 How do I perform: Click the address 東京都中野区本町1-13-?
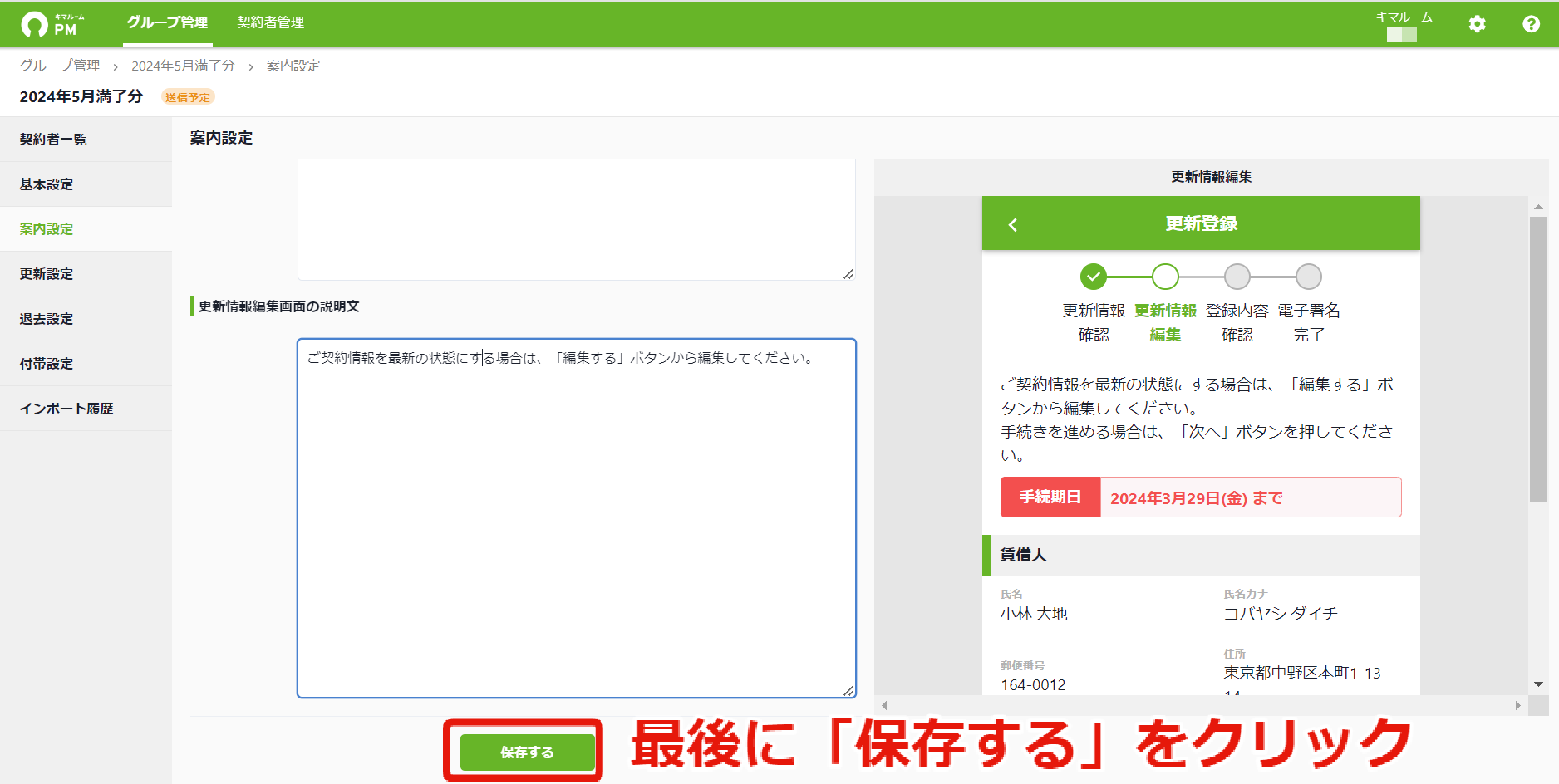click(x=1305, y=673)
